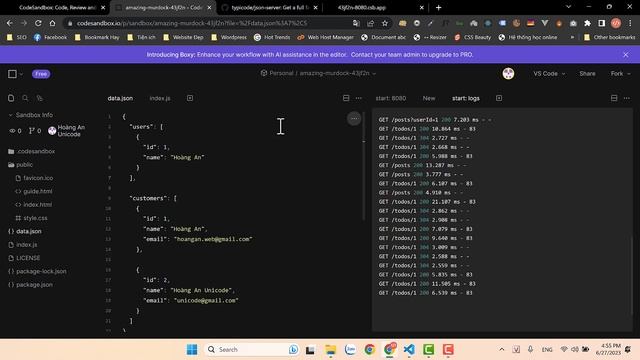Open guide.html in file tree

point(34,191)
